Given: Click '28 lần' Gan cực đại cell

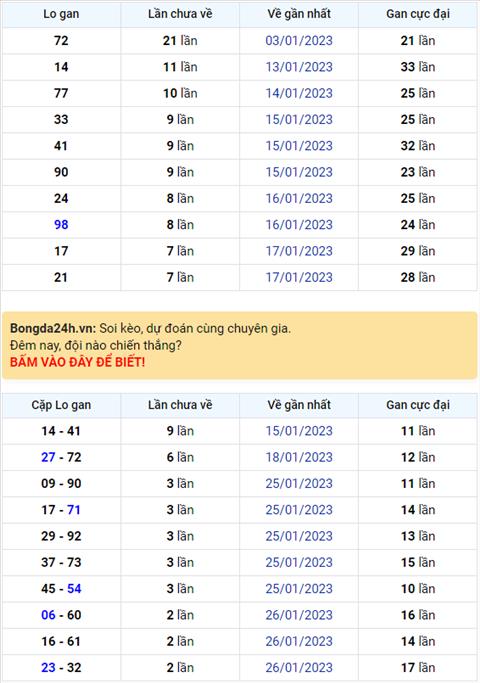Looking at the screenshot, I should click(x=418, y=277).
